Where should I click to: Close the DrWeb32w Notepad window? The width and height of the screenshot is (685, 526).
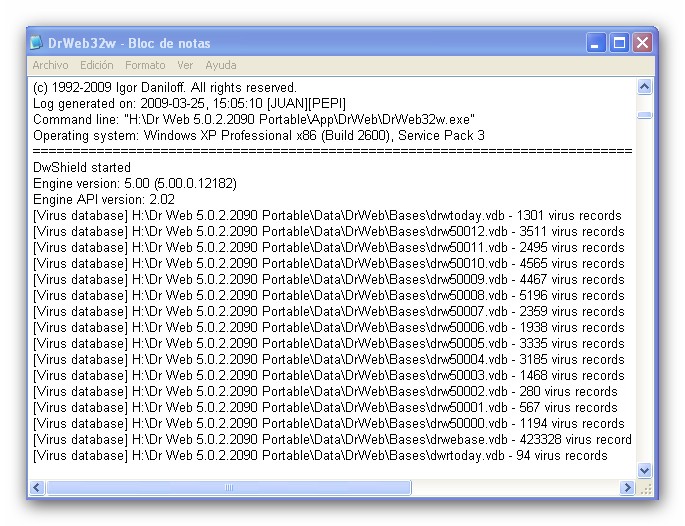[642, 43]
